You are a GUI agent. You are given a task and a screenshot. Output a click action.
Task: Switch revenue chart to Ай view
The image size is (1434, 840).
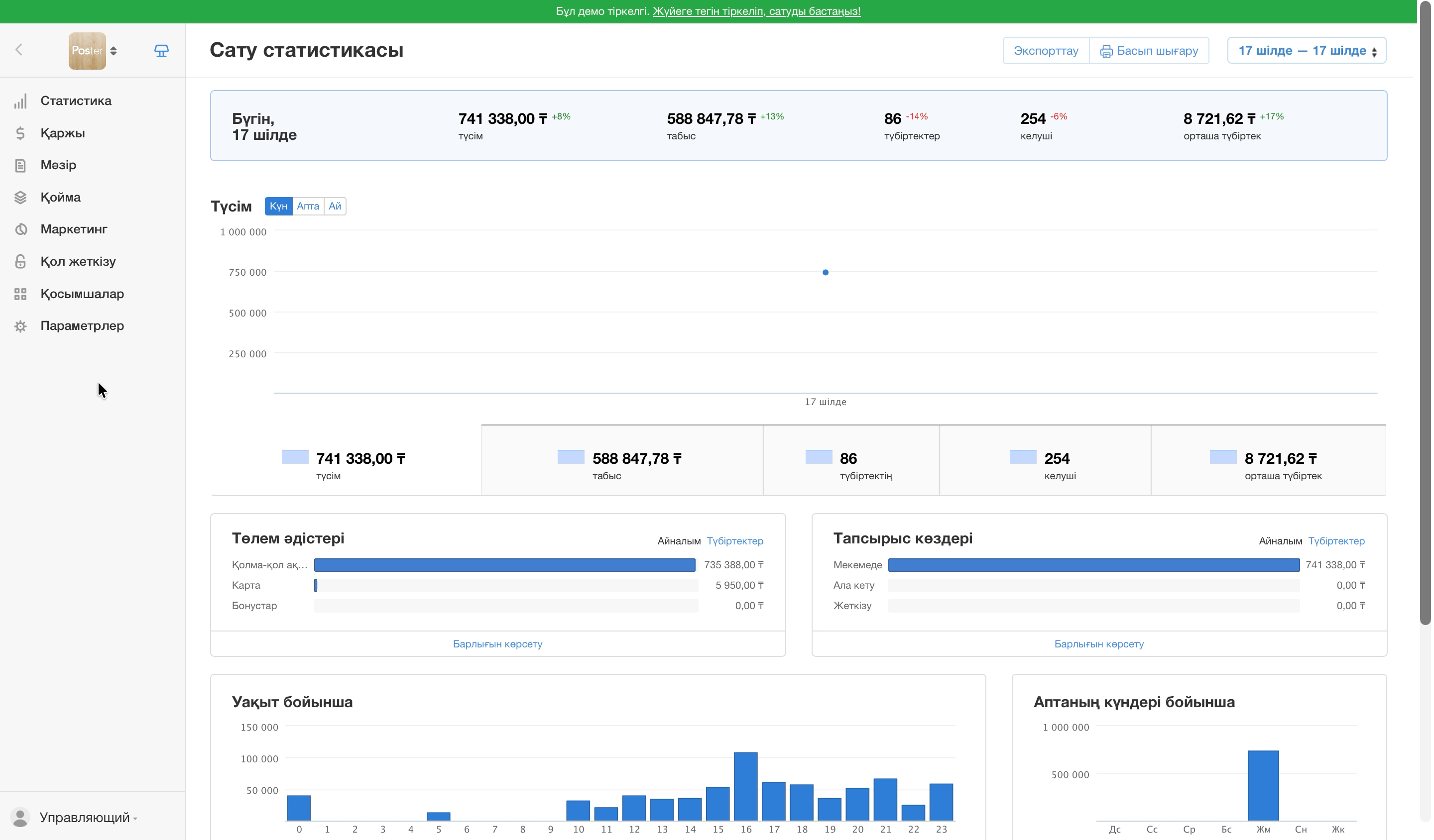335,206
